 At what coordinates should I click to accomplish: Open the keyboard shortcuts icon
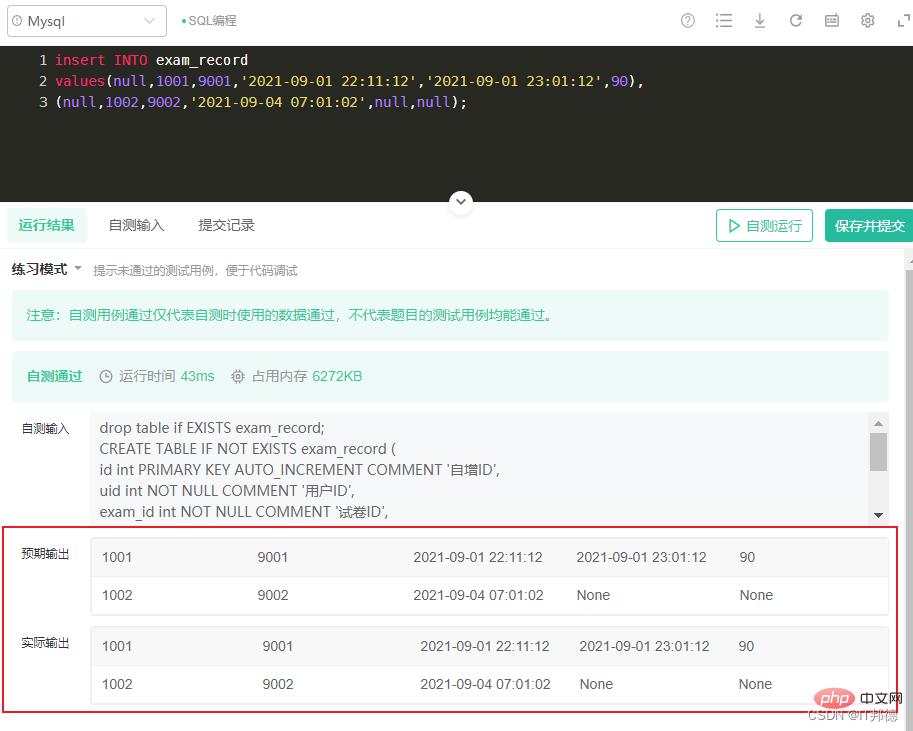click(x=832, y=21)
